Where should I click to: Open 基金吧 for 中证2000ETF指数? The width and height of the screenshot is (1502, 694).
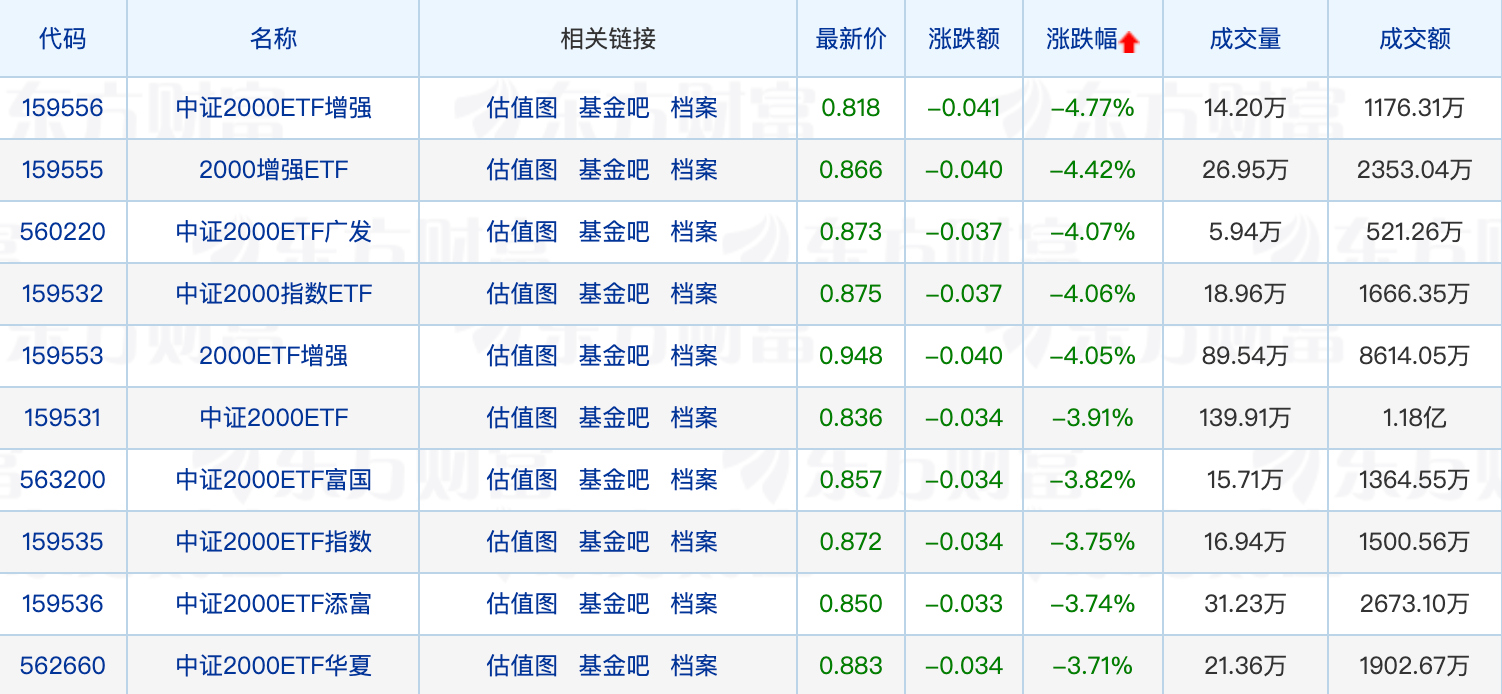(614, 541)
